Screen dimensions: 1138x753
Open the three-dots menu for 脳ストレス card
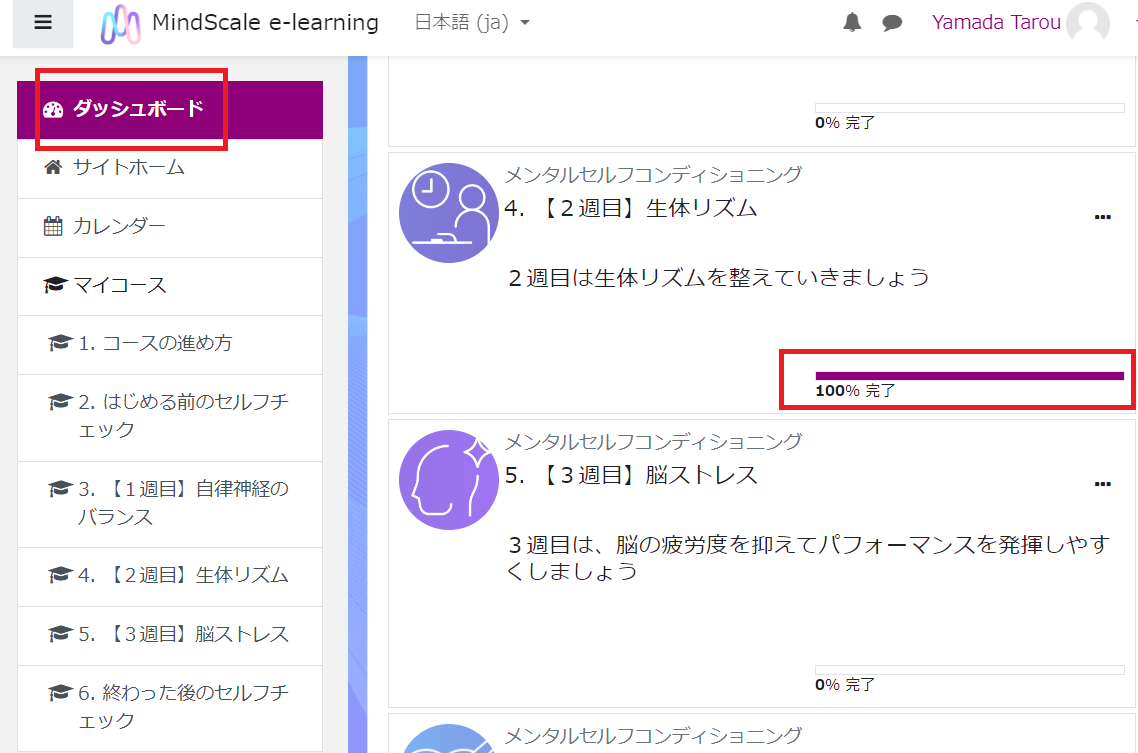click(1102, 484)
